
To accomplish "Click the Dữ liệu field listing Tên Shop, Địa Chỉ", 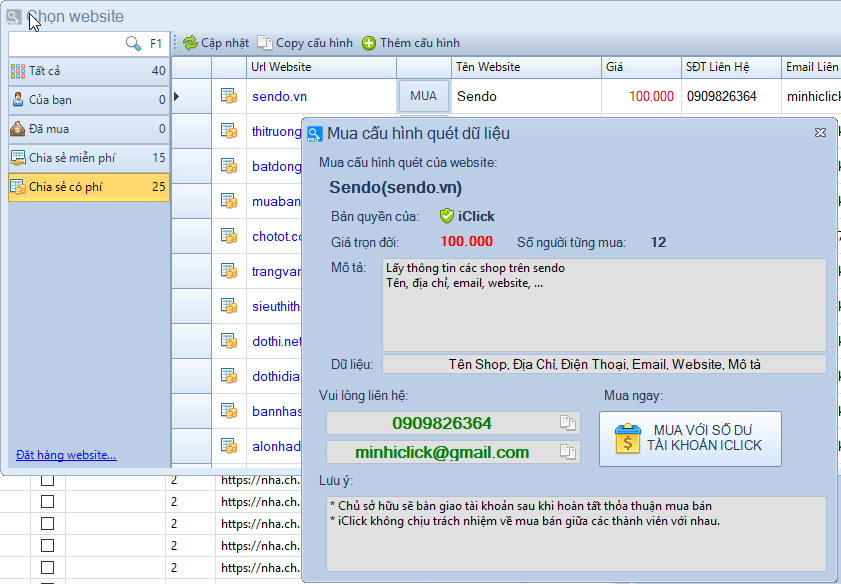I will click(x=604, y=364).
